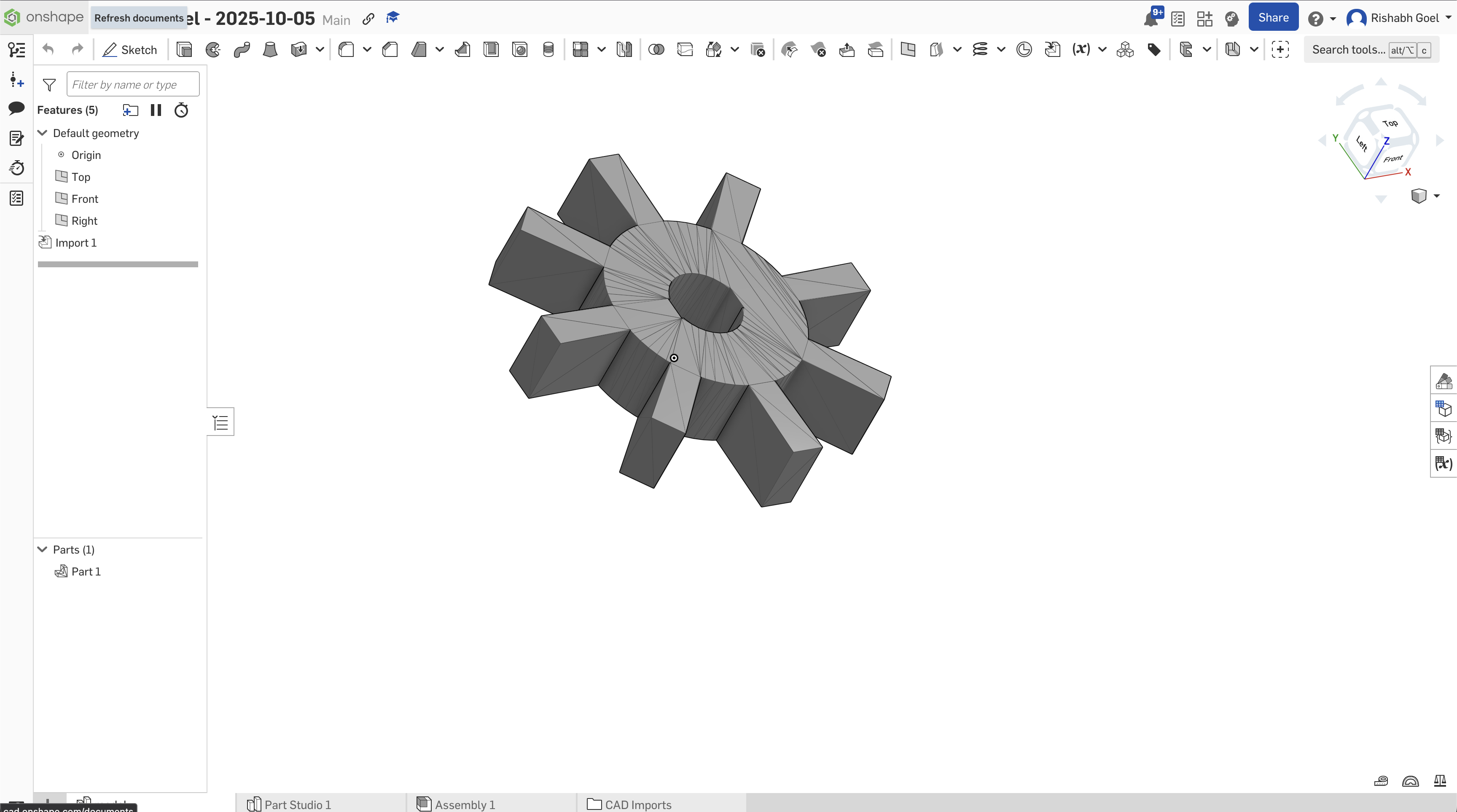
Task: Pause feature regeneration with the pause button
Action: (156, 110)
